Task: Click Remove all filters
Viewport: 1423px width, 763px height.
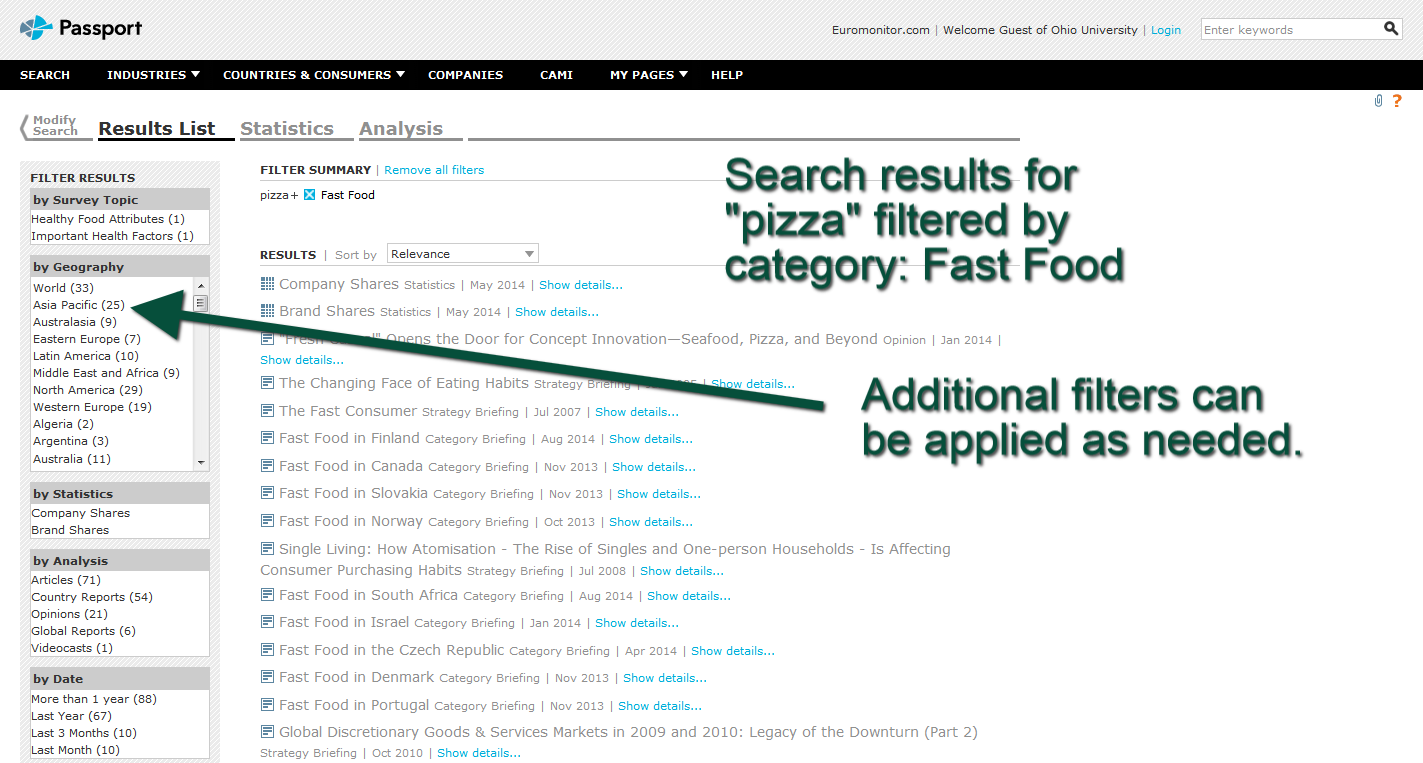Action: (x=434, y=170)
